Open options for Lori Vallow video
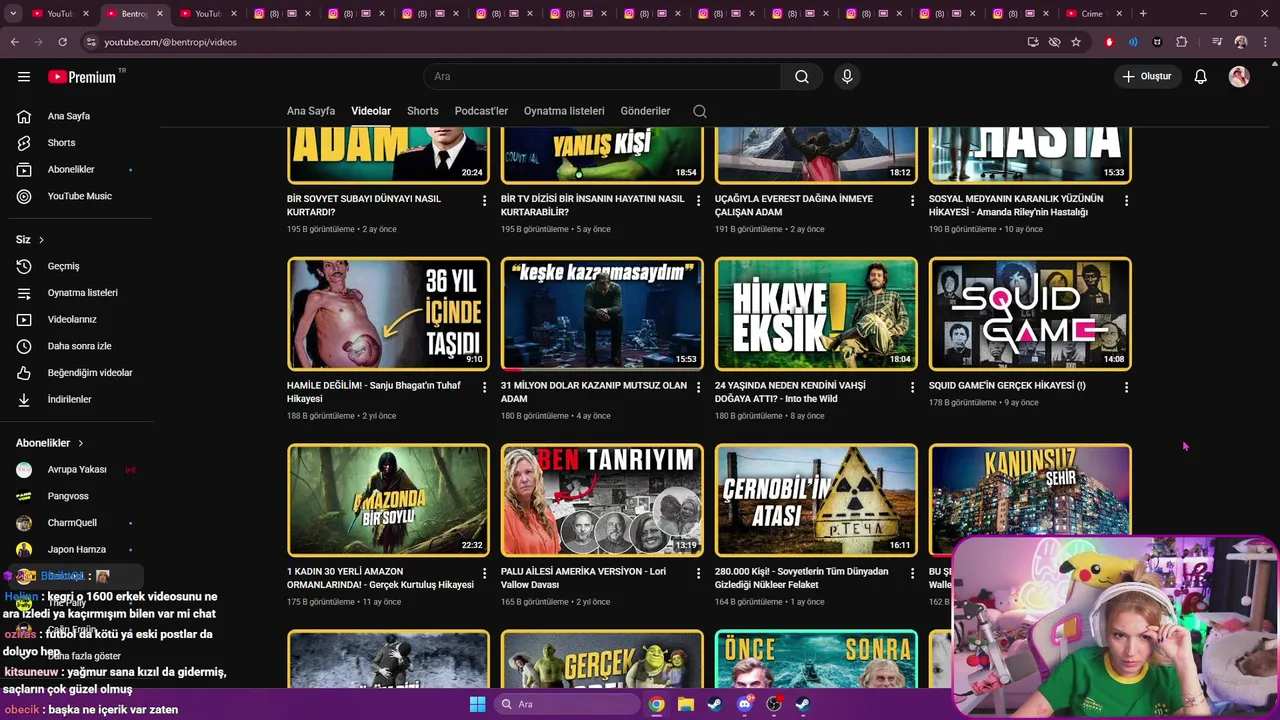 [x=698, y=573]
